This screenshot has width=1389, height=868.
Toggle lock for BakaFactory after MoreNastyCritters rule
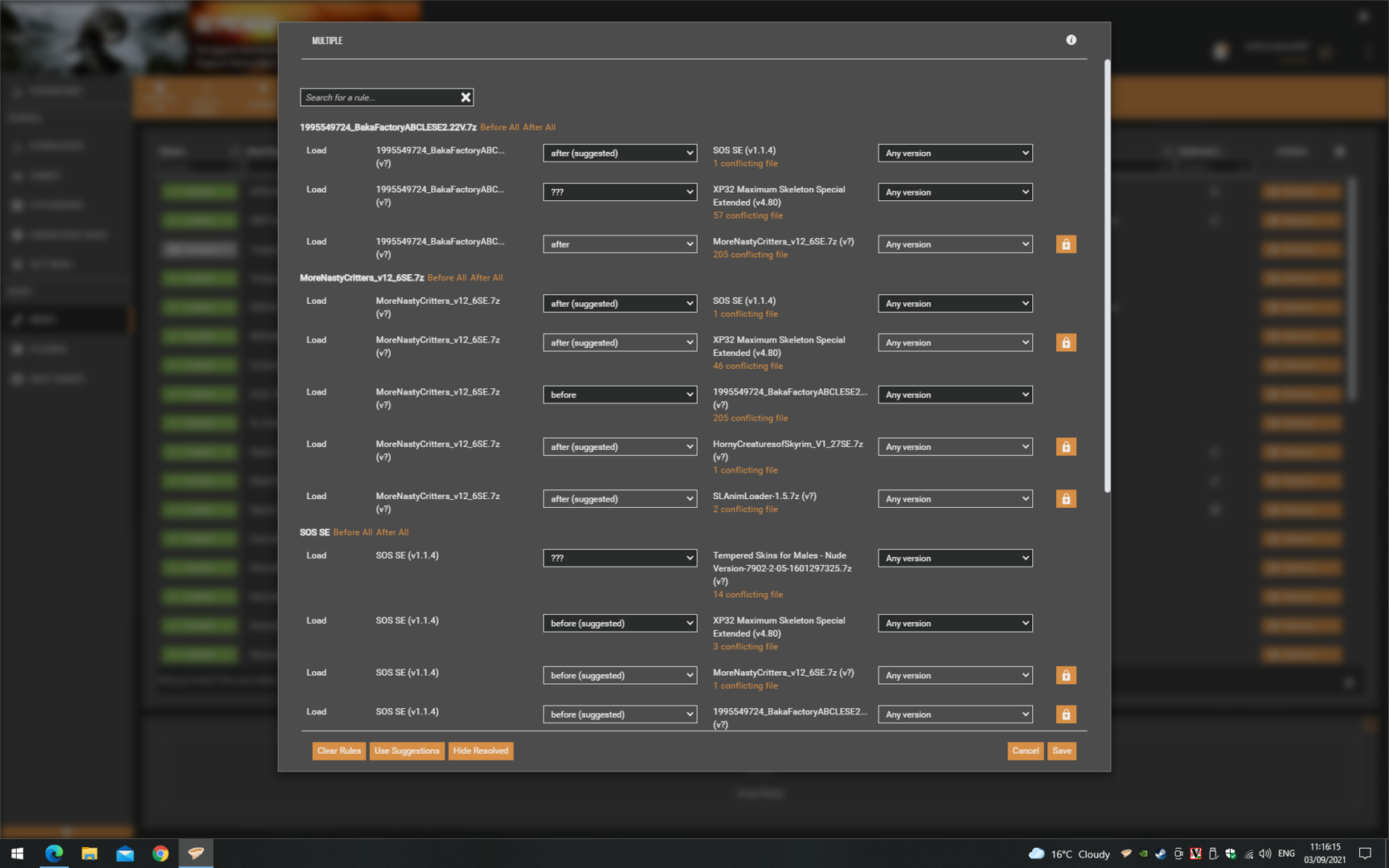coord(1066,244)
